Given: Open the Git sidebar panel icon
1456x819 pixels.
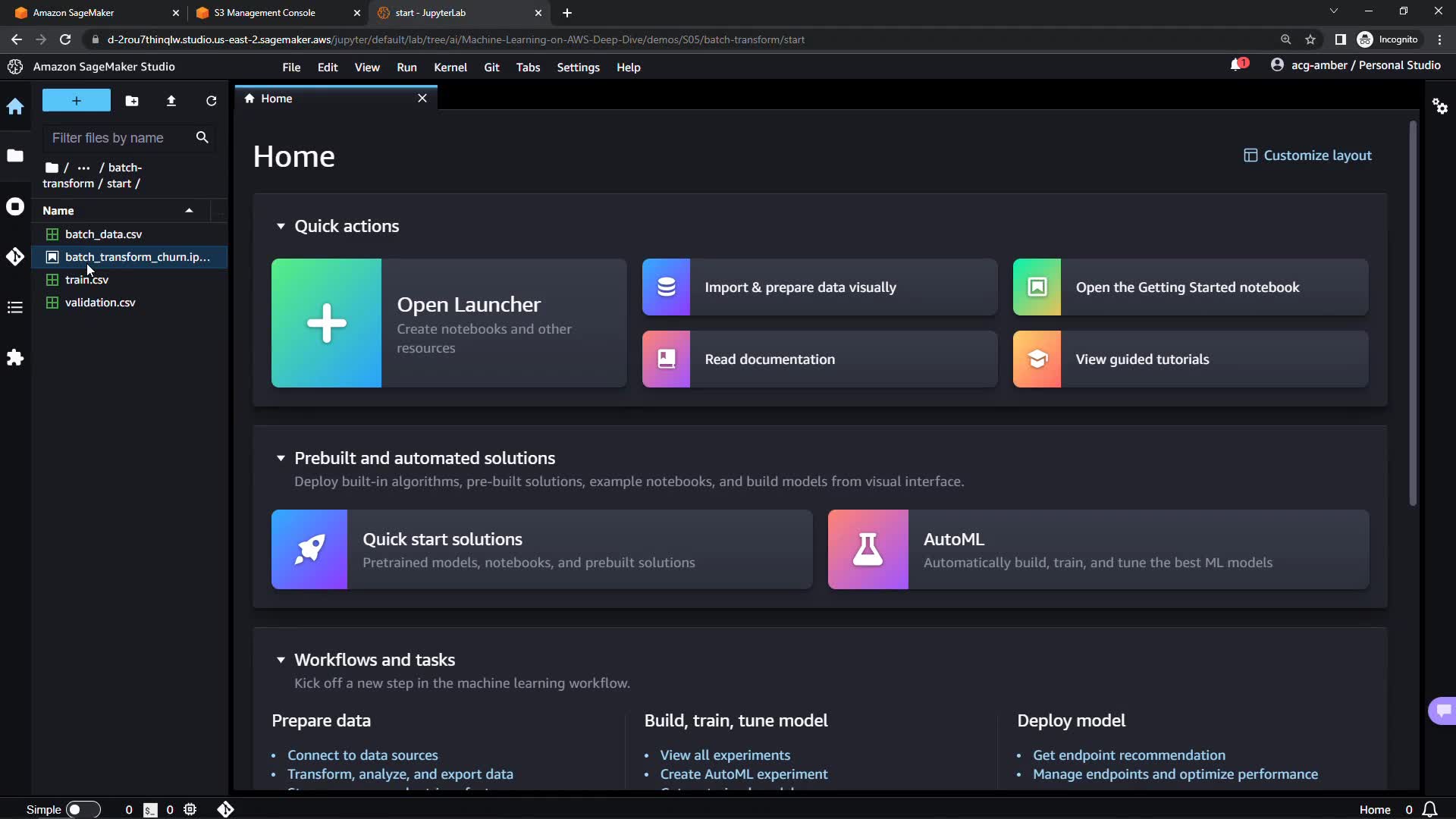Looking at the screenshot, I should pyautogui.click(x=15, y=257).
